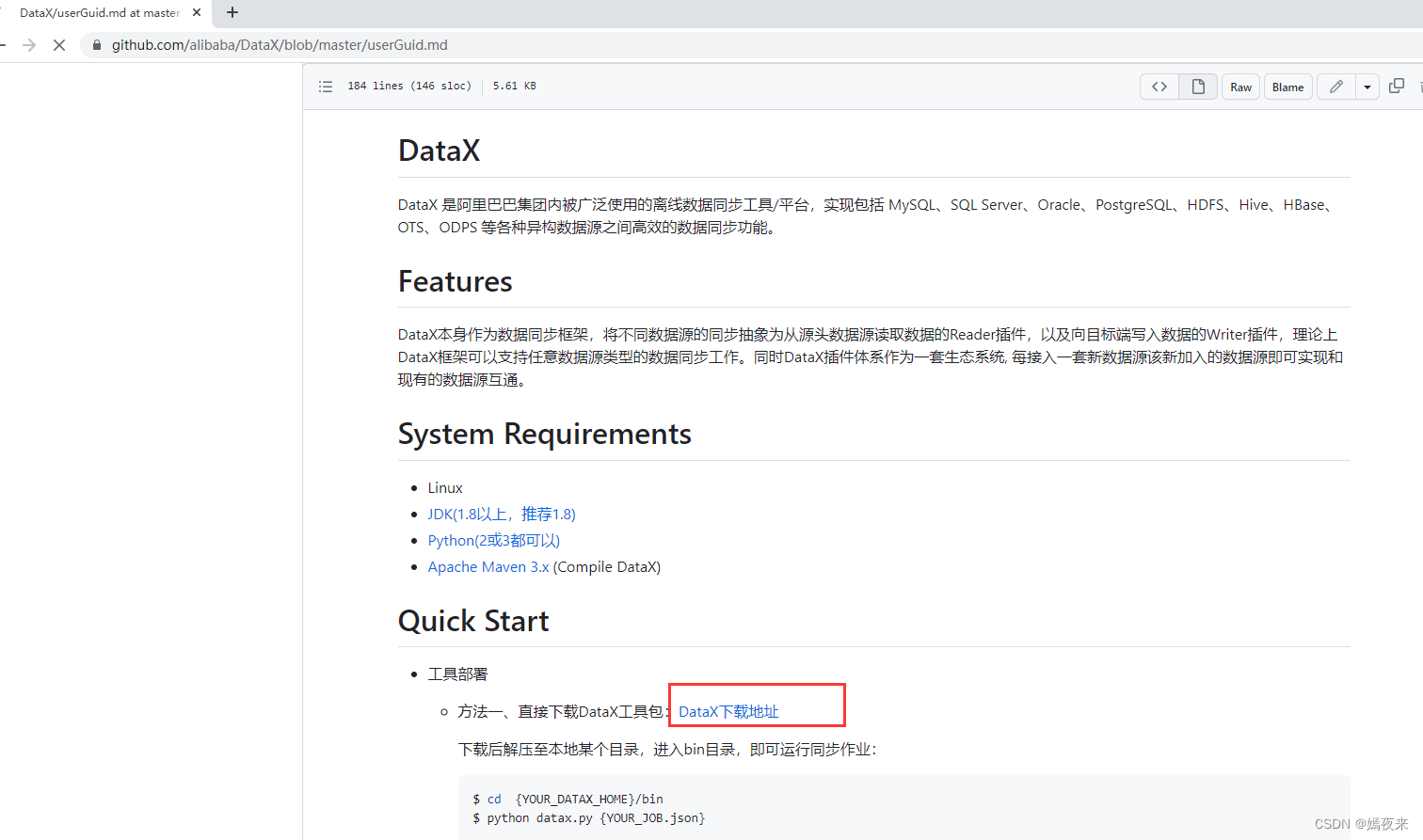Image resolution: width=1423 pixels, height=840 pixels.
Task: Stop loading the page
Action: (x=59, y=45)
